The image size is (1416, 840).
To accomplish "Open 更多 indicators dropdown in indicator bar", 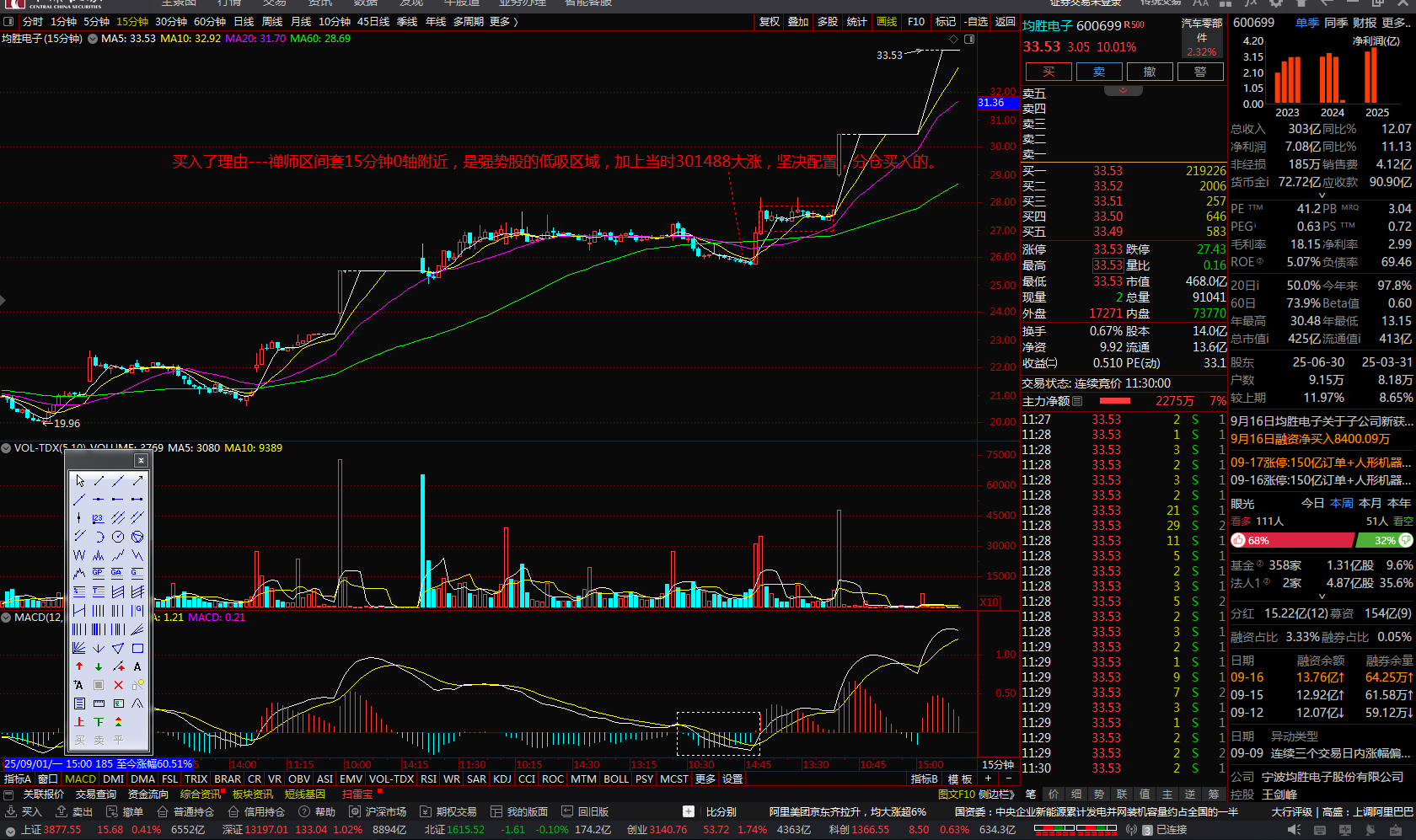I will [x=705, y=779].
